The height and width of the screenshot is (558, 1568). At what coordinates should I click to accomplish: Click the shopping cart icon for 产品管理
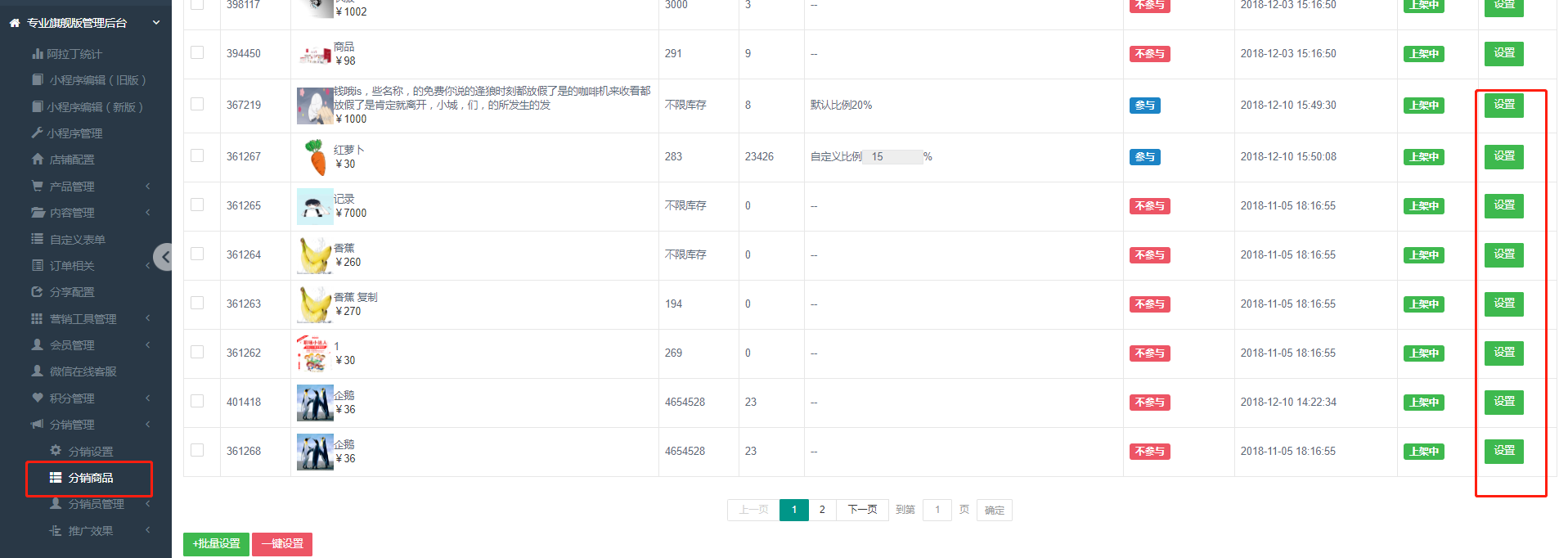(37, 186)
